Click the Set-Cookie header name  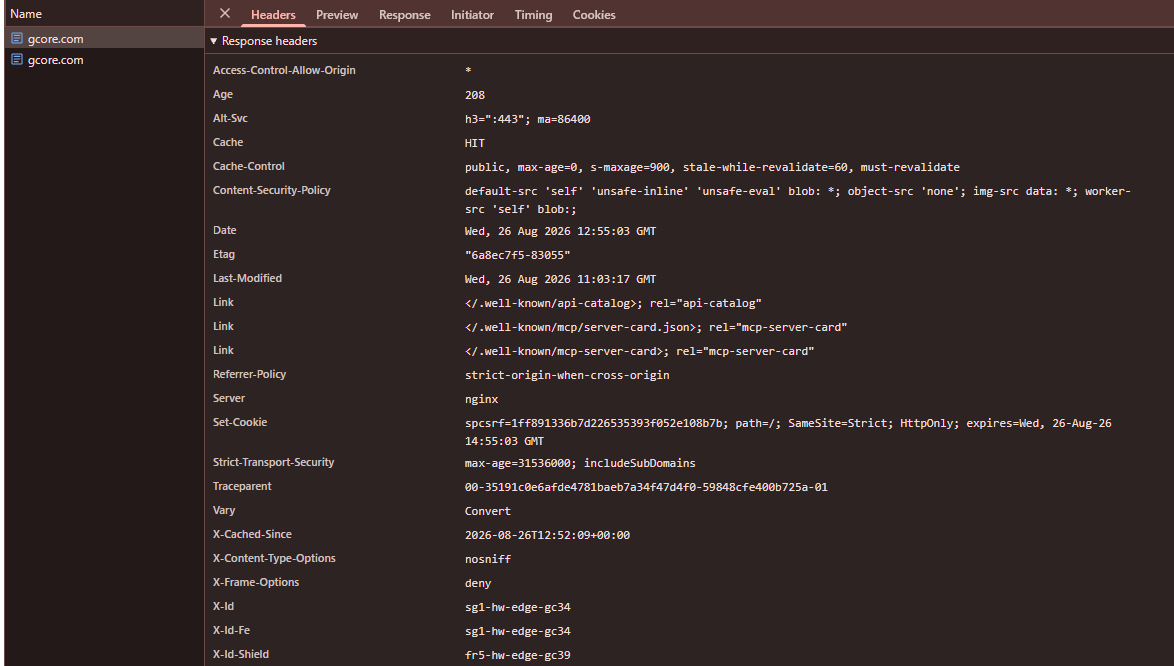pos(240,422)
